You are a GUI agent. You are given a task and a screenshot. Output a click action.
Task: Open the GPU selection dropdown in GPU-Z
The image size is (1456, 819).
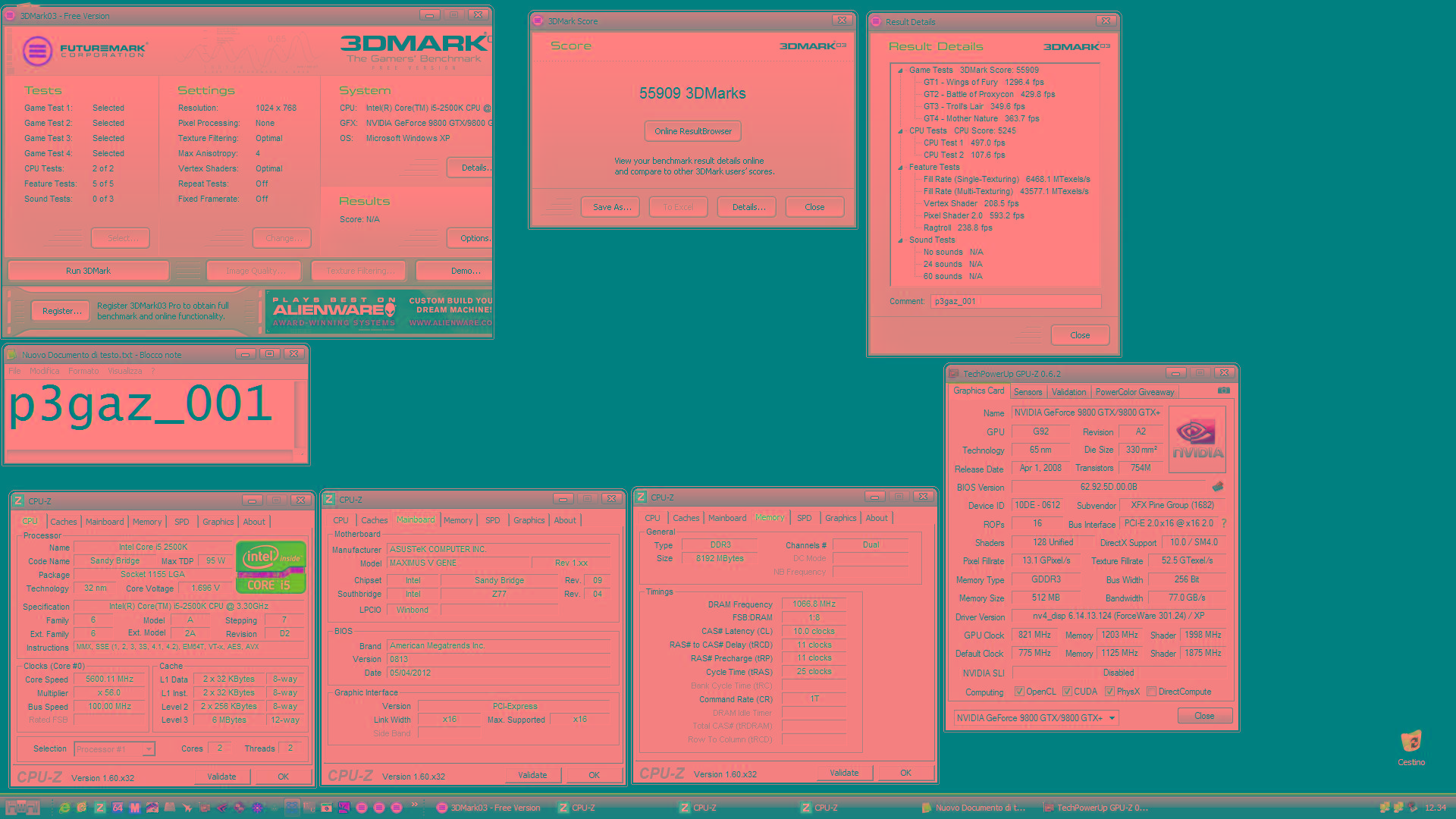point(1036,717)
